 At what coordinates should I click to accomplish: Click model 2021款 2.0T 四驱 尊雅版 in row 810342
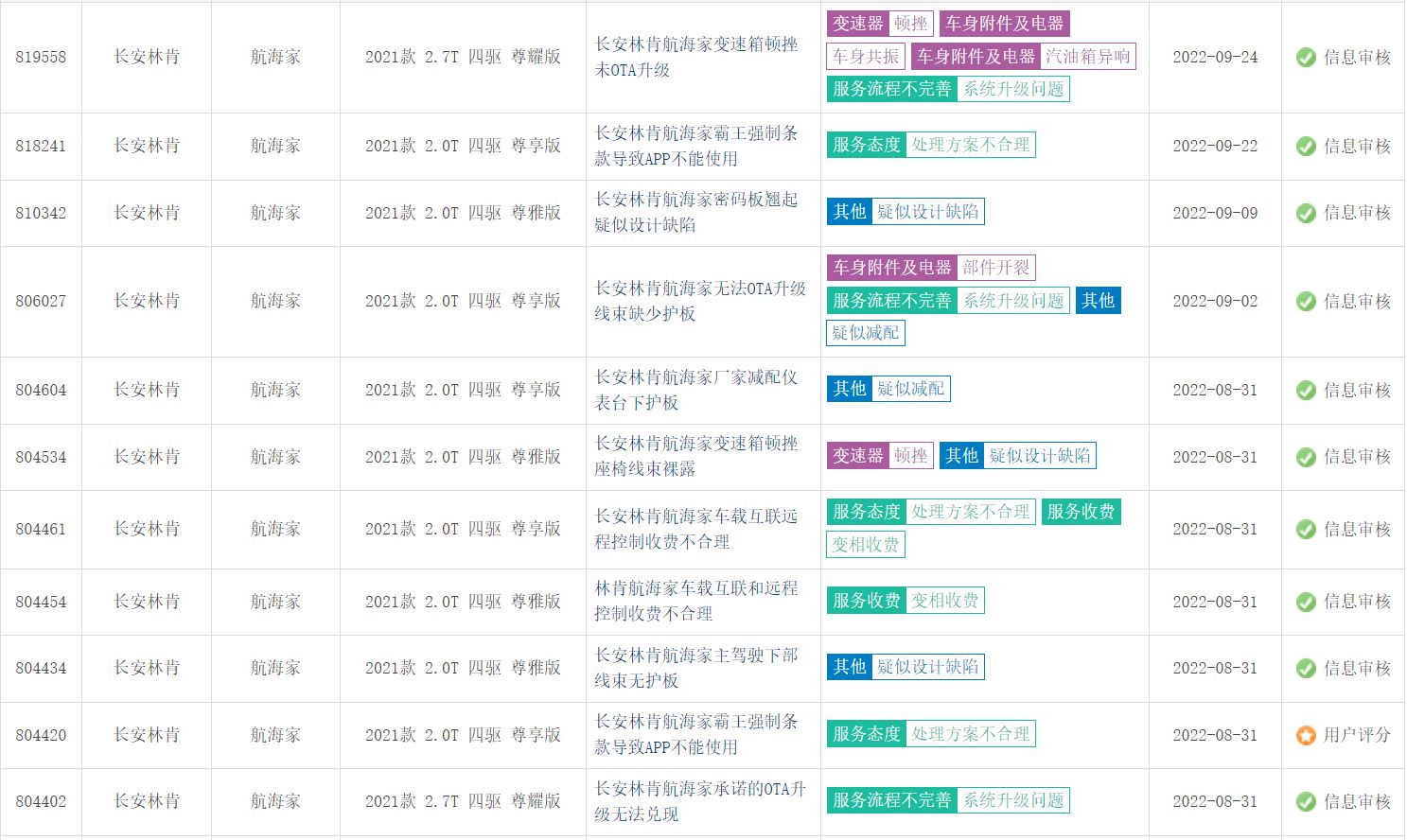point(463,213)
